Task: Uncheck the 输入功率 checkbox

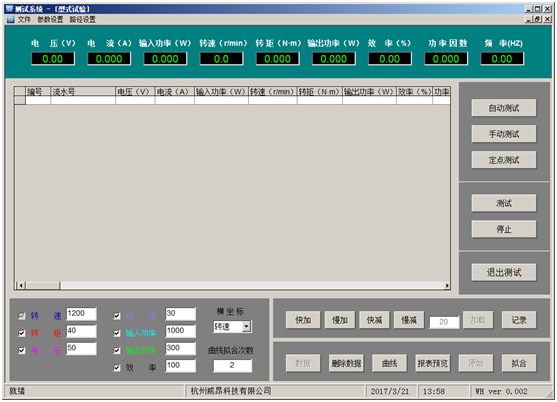Action: coord(117,333)
